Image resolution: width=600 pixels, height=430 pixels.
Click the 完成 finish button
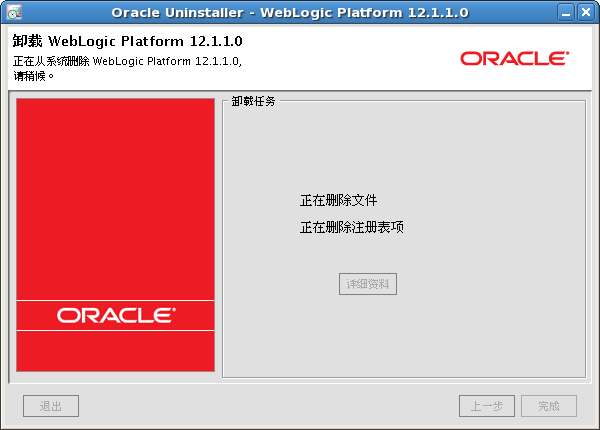(549, 406)
